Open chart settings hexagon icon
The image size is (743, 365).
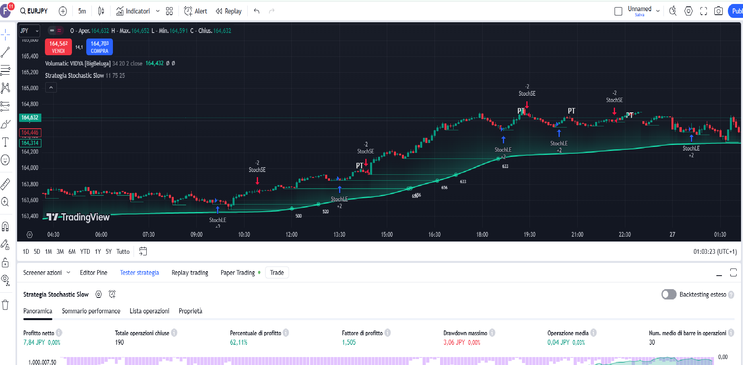pyautogui.click(x=689, y=11)
